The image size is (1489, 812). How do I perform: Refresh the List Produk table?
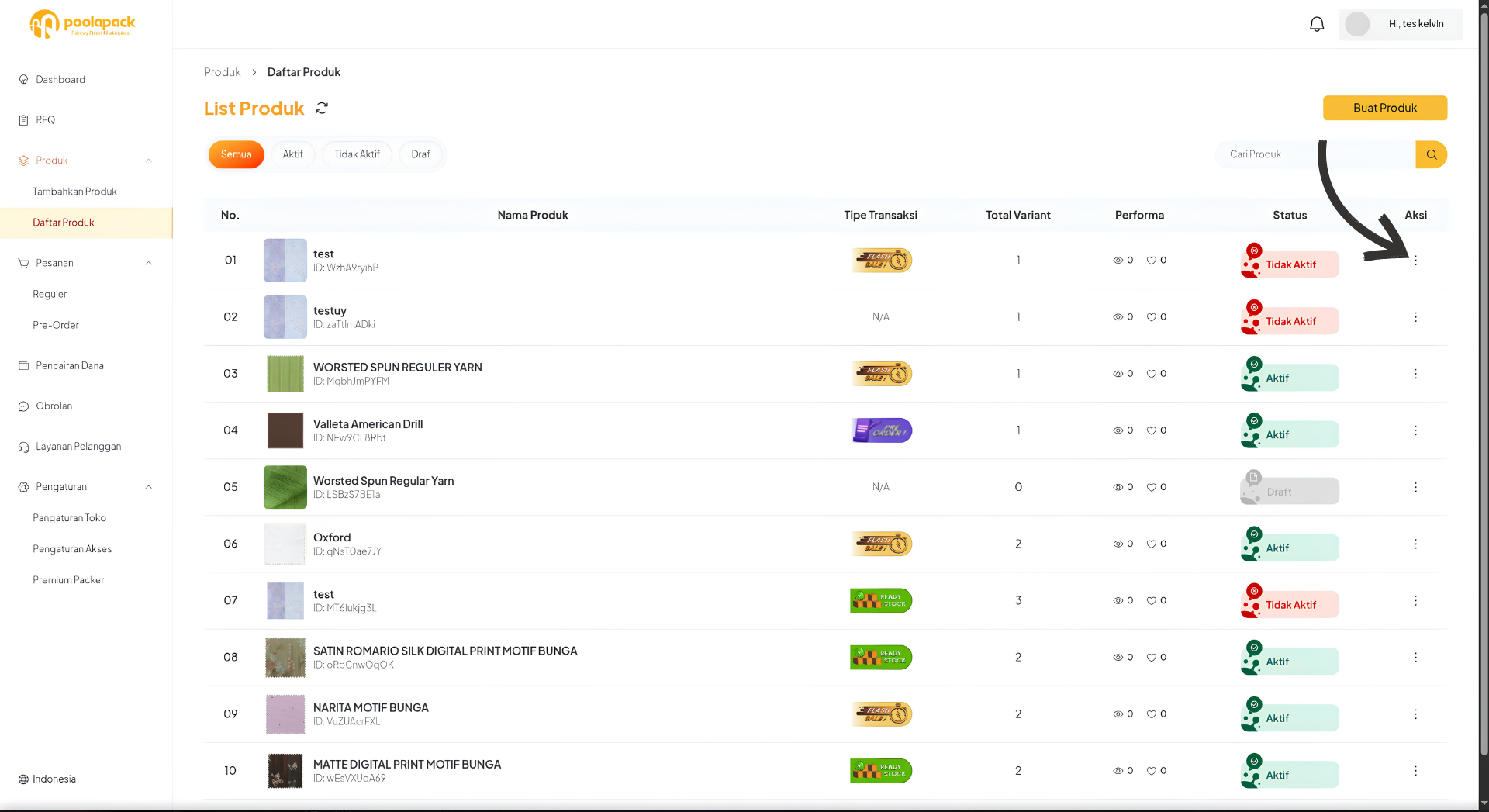(x=322, y=108)
